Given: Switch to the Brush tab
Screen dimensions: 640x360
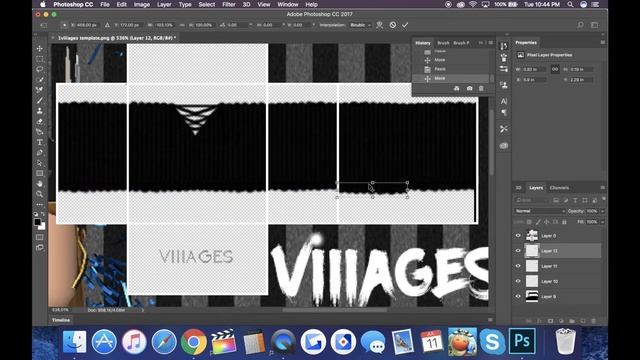Looking at the screenshot, I should tap(443, 43).
